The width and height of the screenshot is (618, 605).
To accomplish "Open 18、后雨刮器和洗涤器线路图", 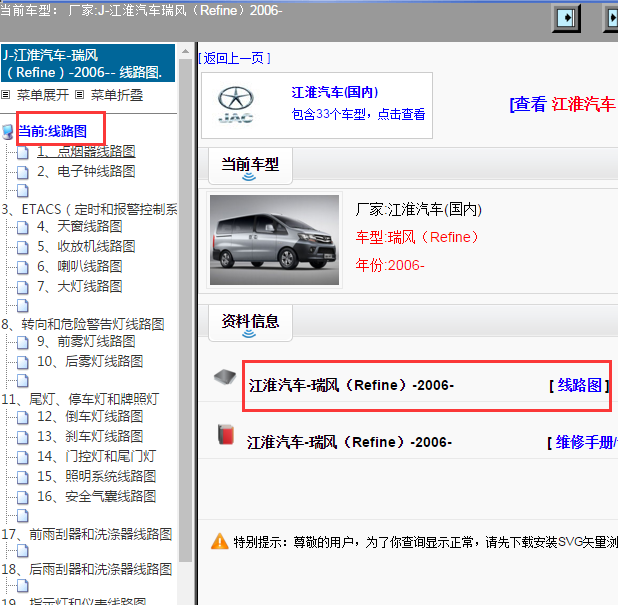I will [87, 569].
